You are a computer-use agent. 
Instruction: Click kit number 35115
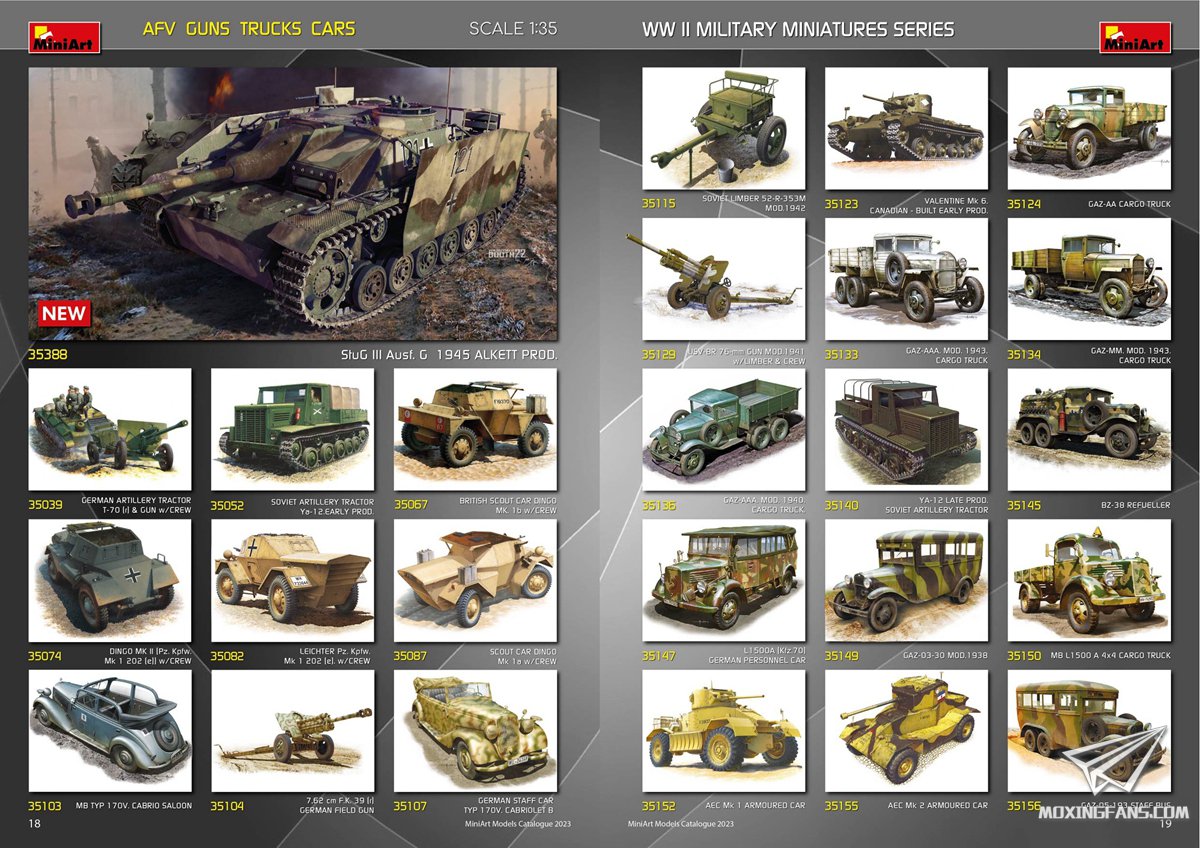[x=659, y=204]
